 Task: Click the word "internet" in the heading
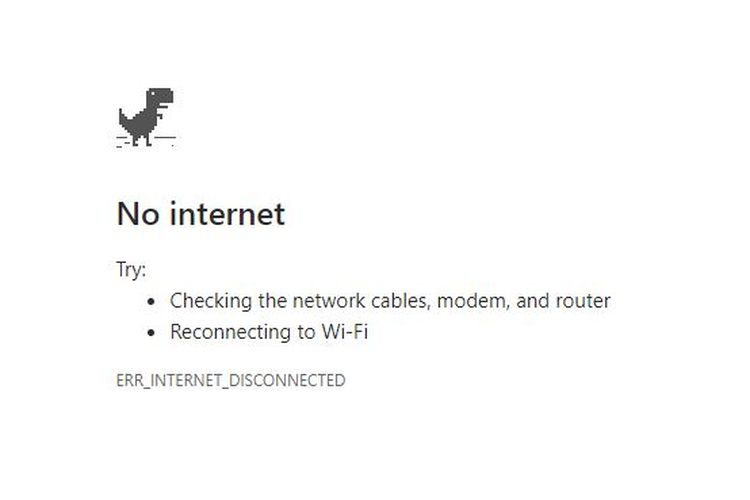tap(227, 213)
